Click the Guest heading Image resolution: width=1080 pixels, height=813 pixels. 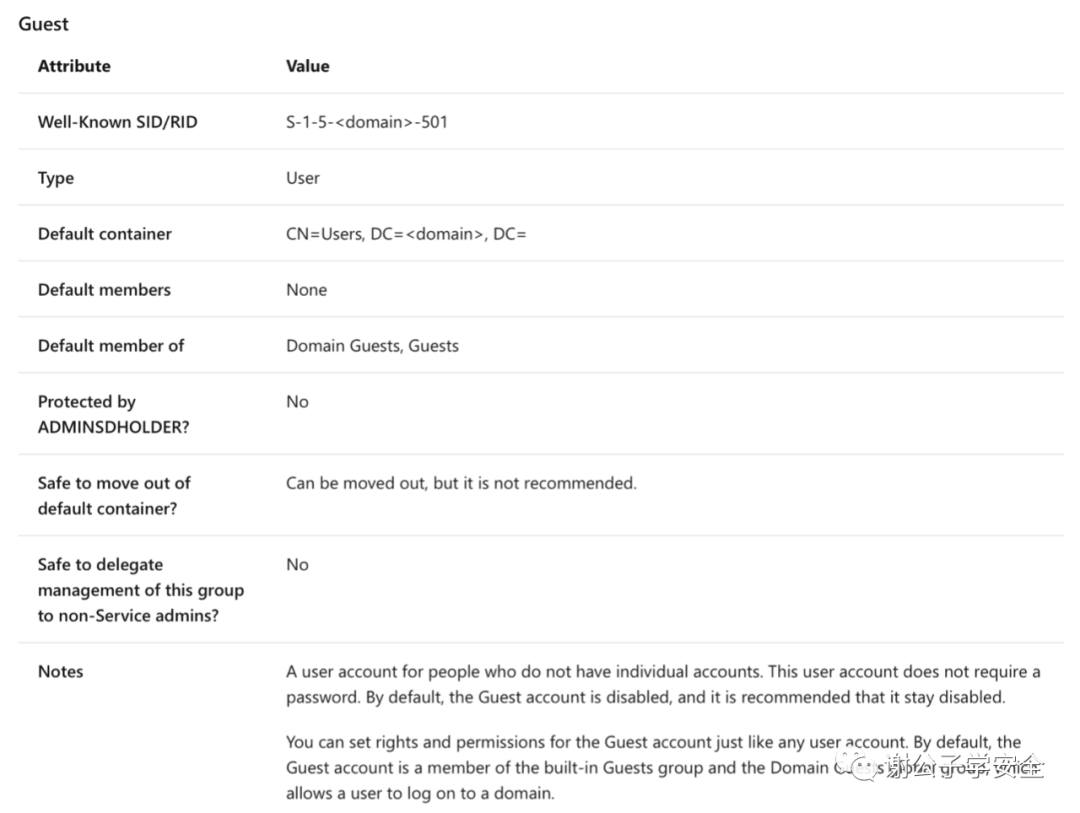click(x=44, y=23)
